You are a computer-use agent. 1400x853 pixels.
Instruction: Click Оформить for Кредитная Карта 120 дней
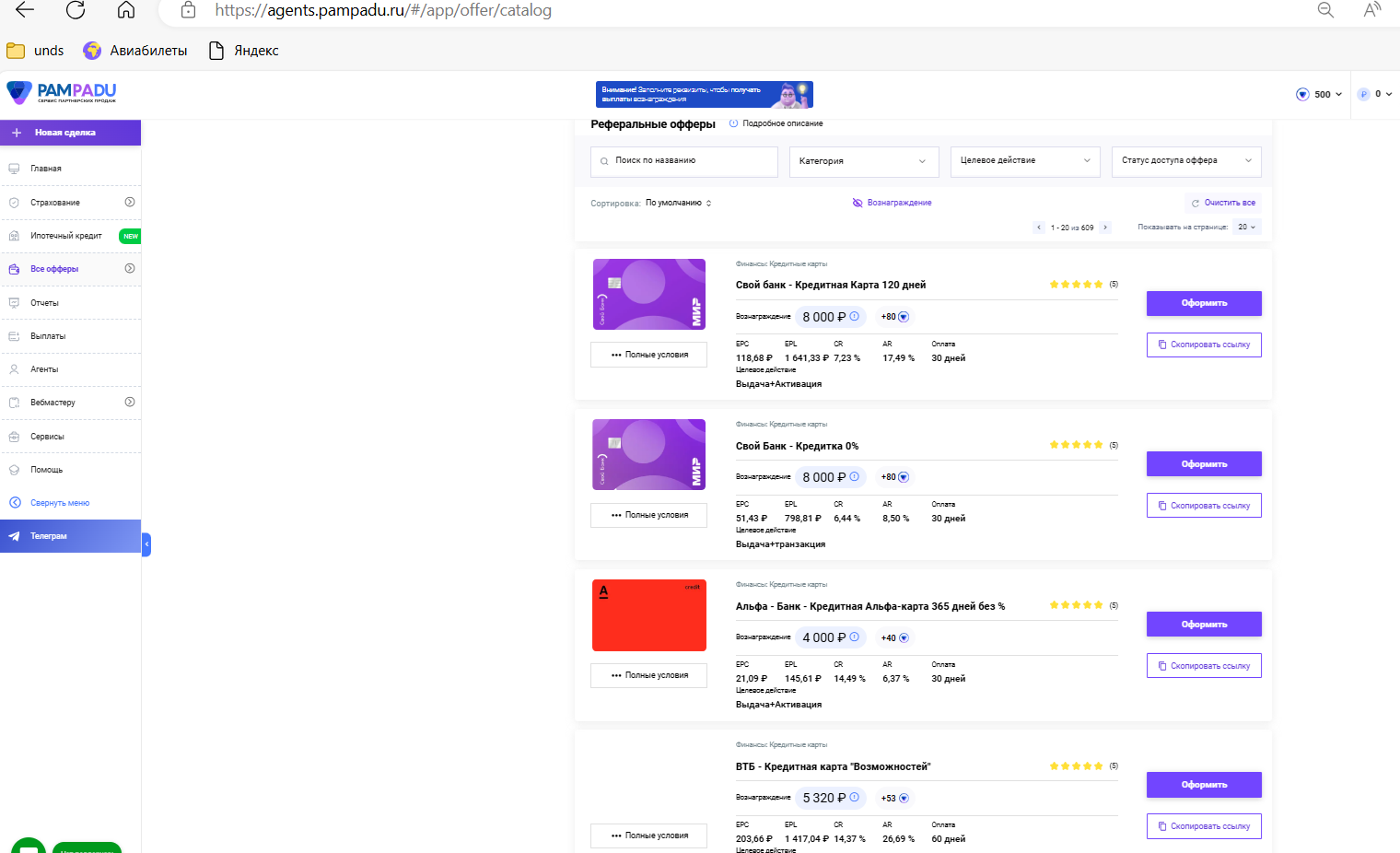pos(1204,303)
